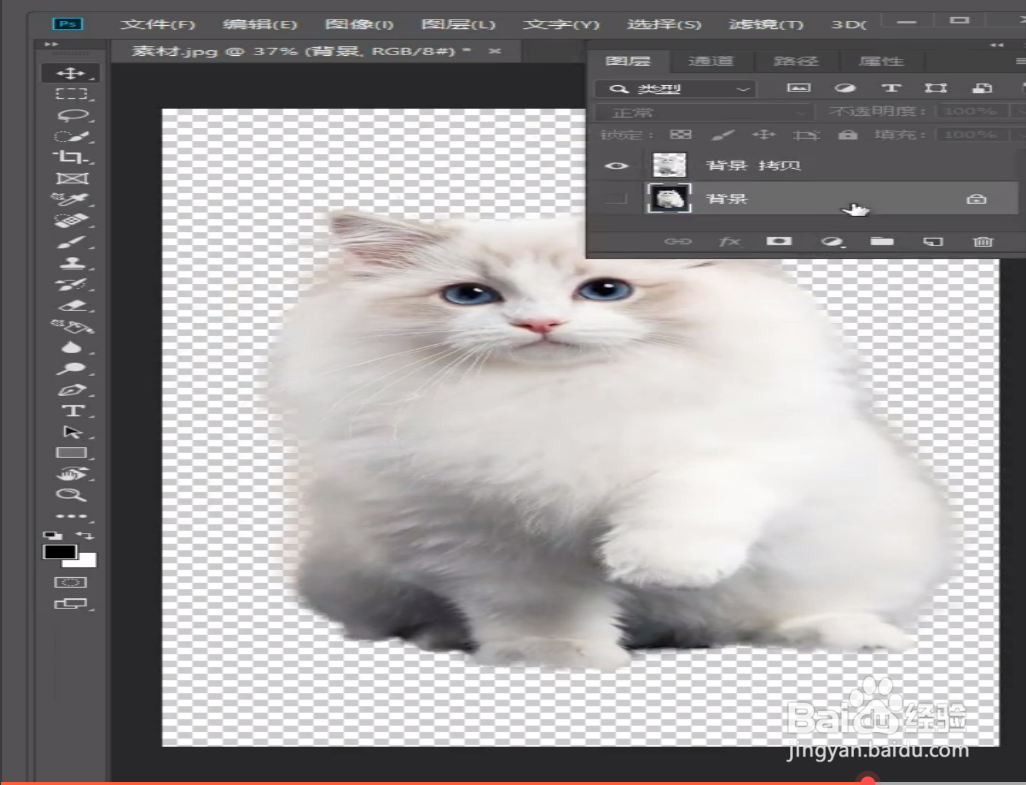The width and height of the screenshot is (1026, 785).
Task: Swap foreground and background colors
Action: tap(86, 535)
